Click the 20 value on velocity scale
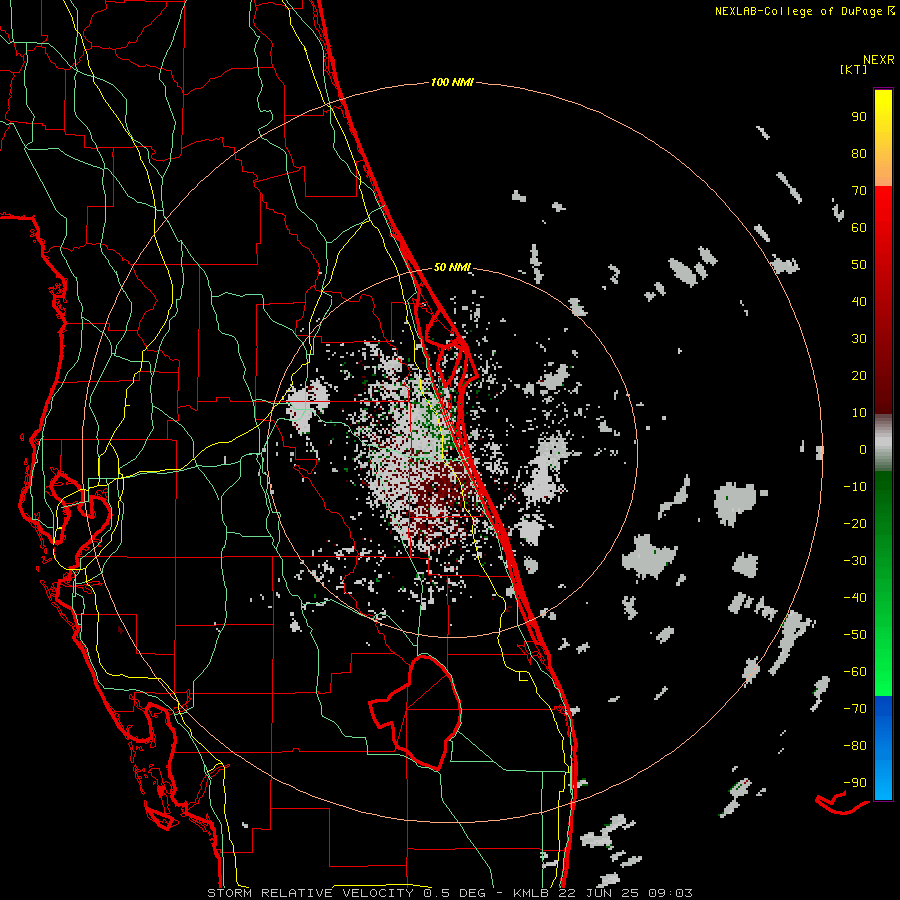The width and height of the screenshot is (900, 900). tap(859, 375)
